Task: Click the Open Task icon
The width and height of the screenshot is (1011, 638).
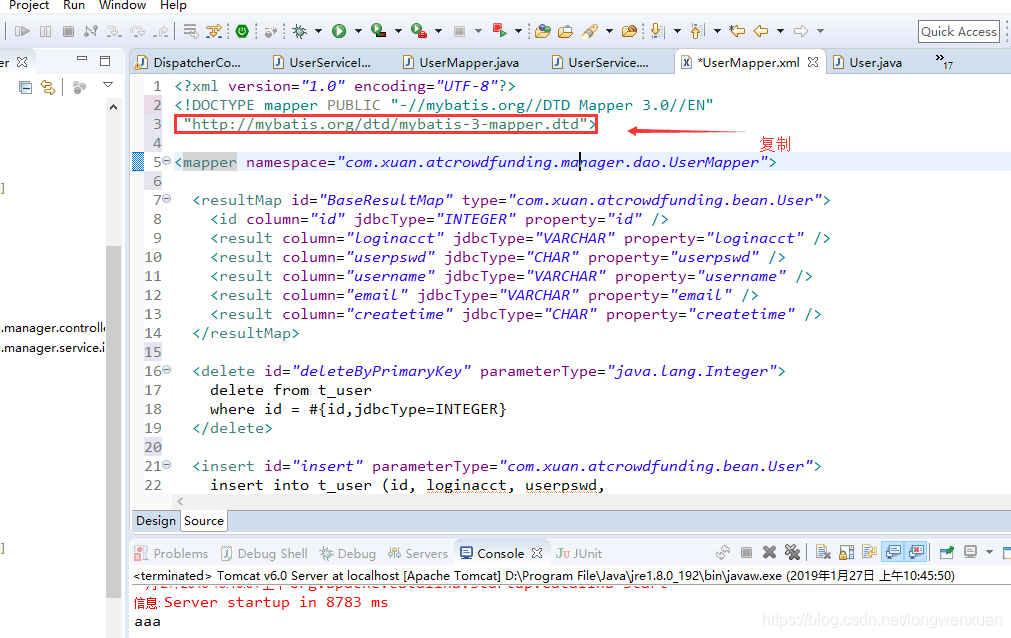Action: pos(565,31)
